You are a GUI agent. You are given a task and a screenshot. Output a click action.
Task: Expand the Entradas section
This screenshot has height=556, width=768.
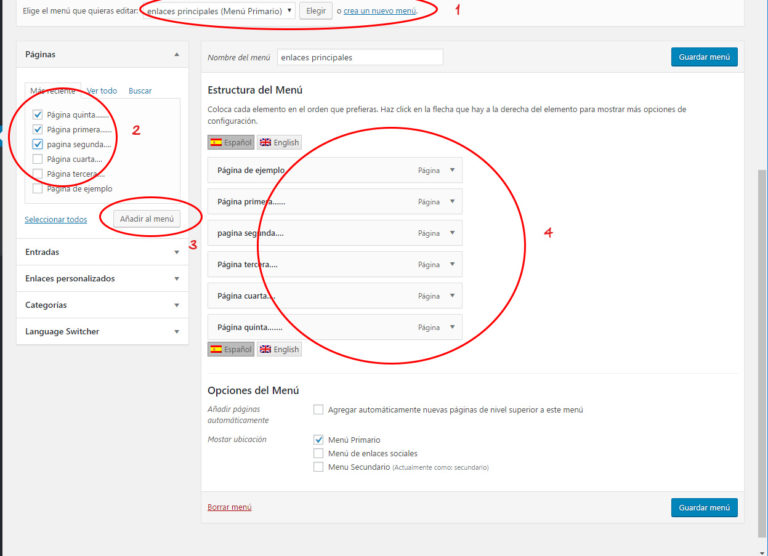(x=176, y=252)
